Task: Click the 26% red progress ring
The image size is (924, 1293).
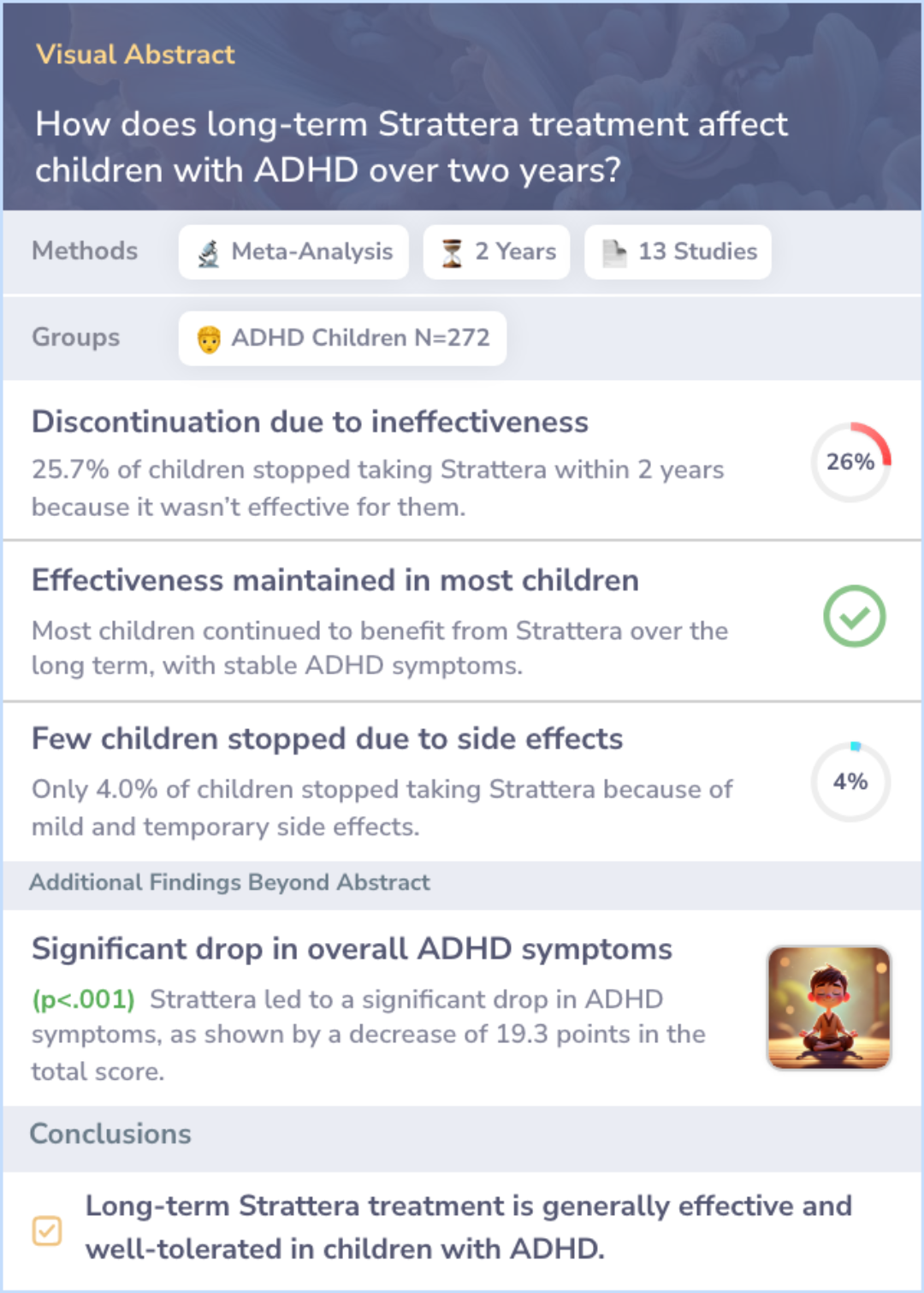Action: click(x=851, y=462)
